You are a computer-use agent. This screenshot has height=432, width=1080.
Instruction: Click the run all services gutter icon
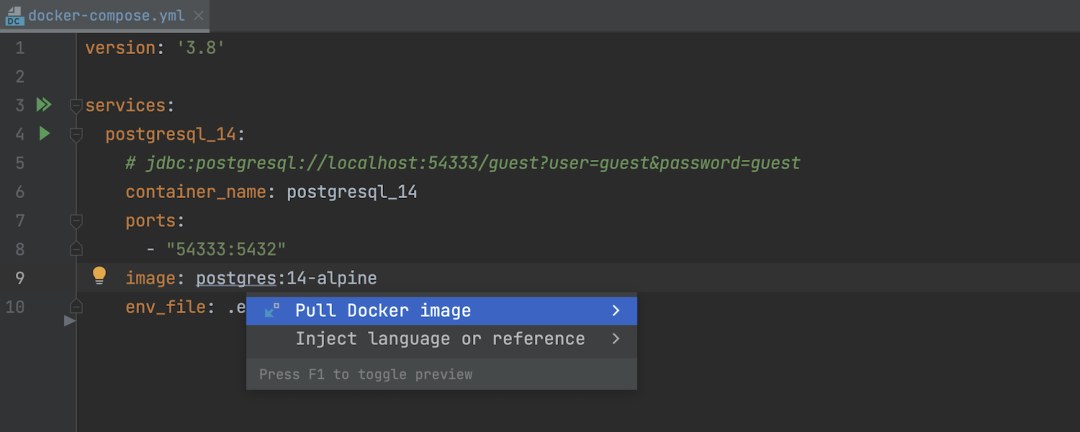point(43,104)
